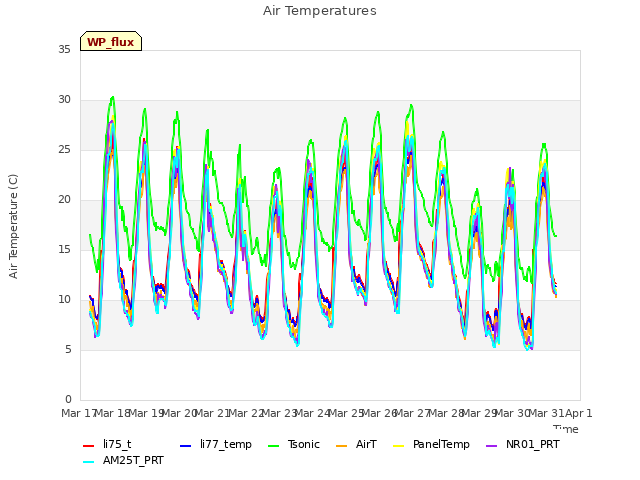Click the WP_flux annotation label
Viewport: 640px width, 480px height.
[x=111, y=42]
